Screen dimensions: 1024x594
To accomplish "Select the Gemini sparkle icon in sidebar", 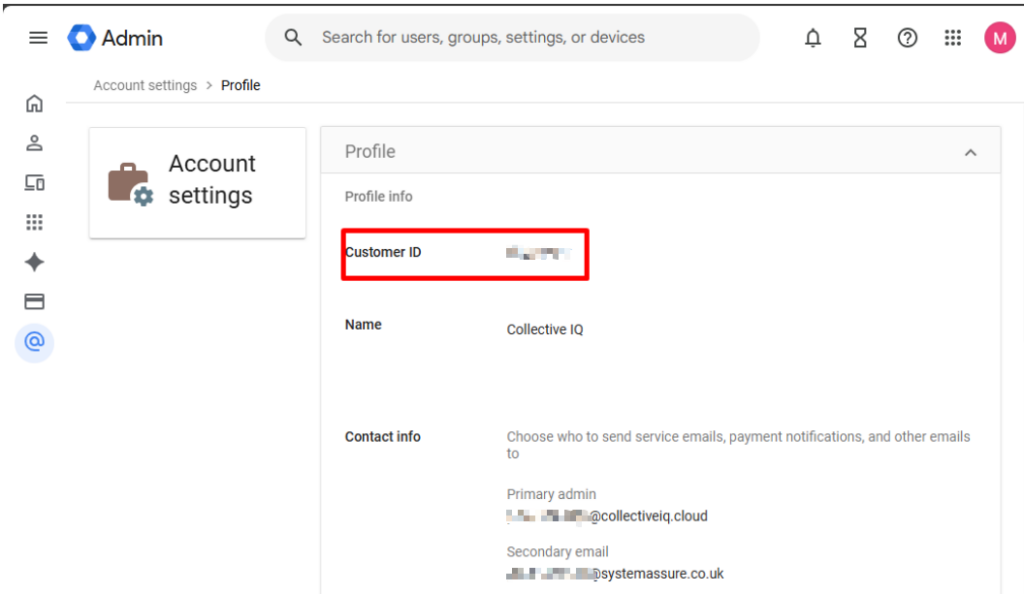I will click(x=35, y=262).
